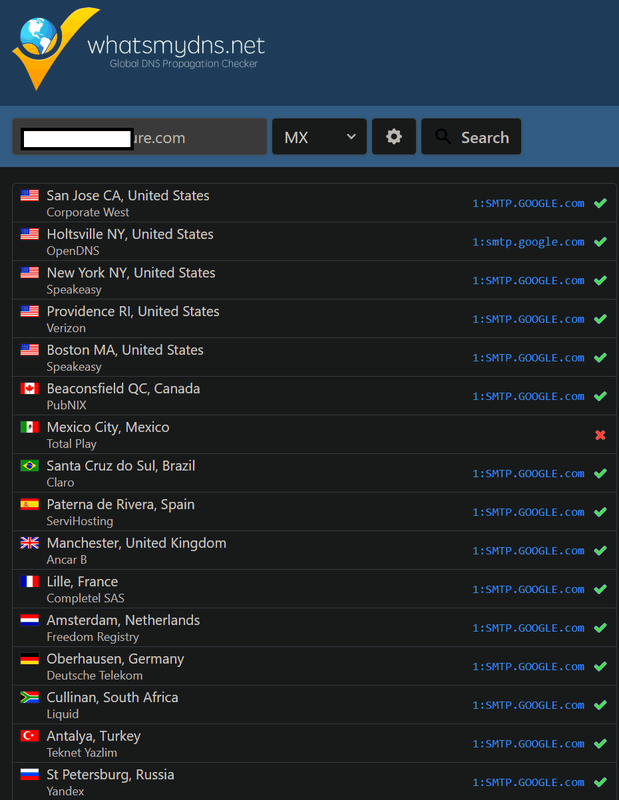Open the MX result for New York NY
The width and height of the screenshot is (619, 800).
pos(528,281)
